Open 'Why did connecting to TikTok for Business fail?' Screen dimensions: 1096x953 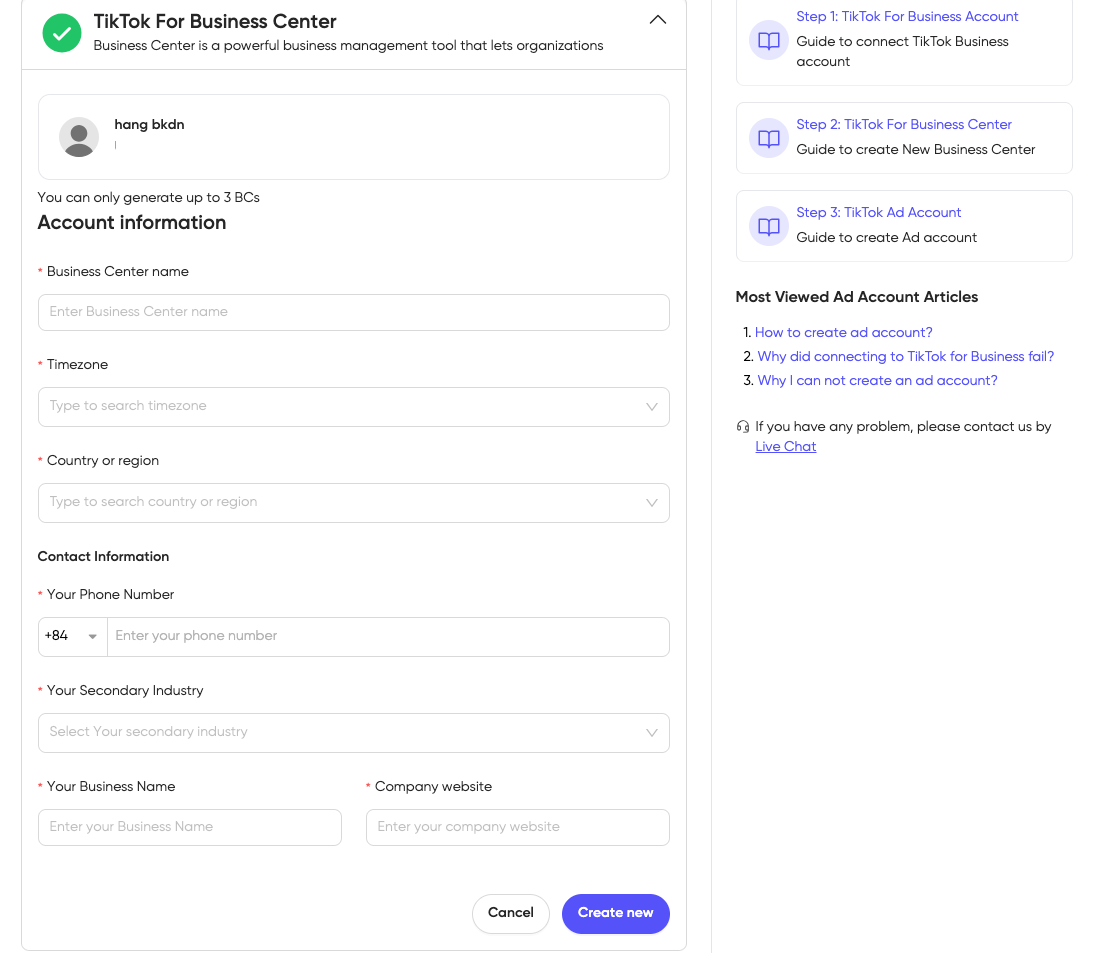click(905, 356)
